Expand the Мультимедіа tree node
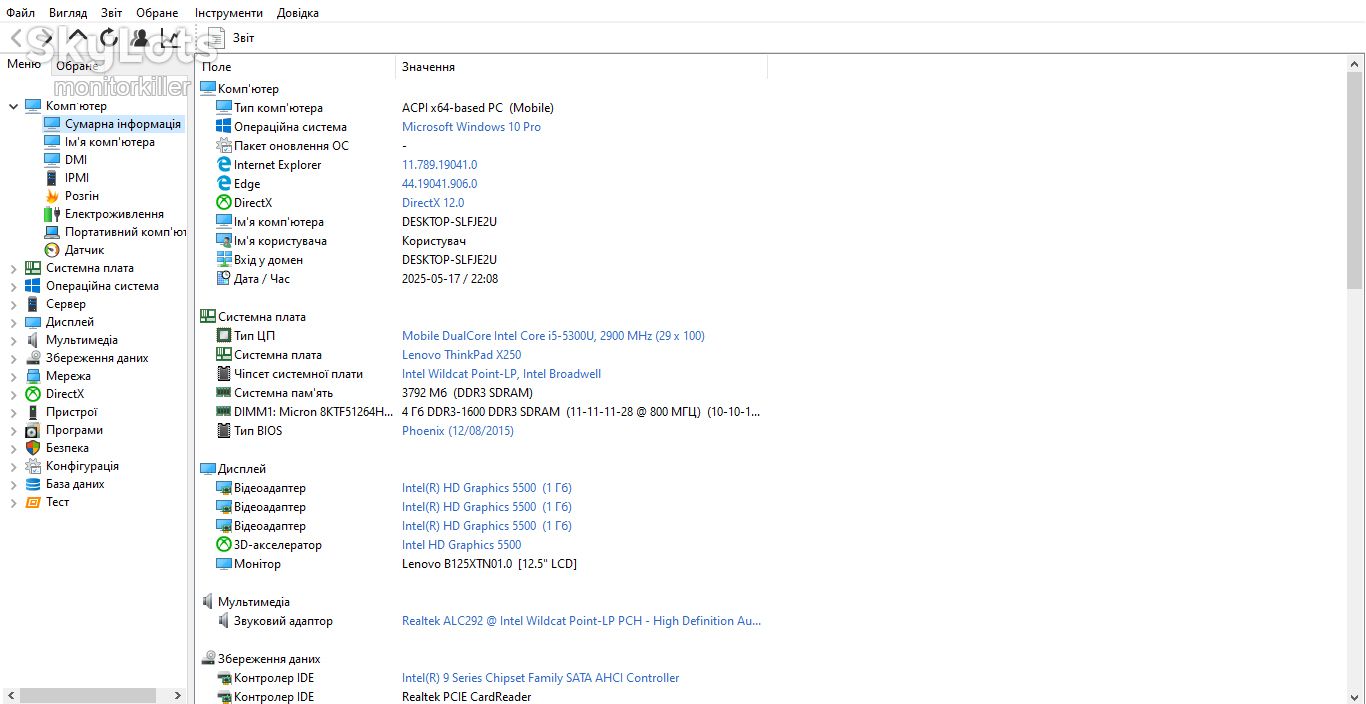Screen dimensions: 1366x704 point(13,340)
